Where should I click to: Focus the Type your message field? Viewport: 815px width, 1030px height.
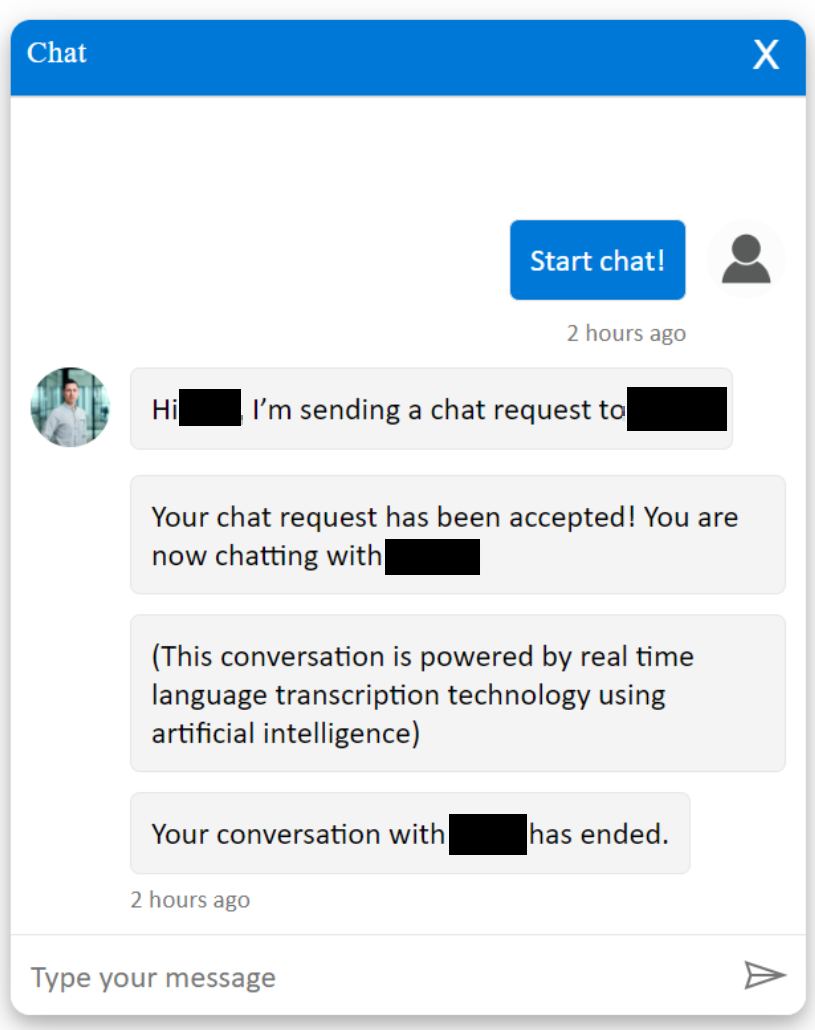pos(370,977)
